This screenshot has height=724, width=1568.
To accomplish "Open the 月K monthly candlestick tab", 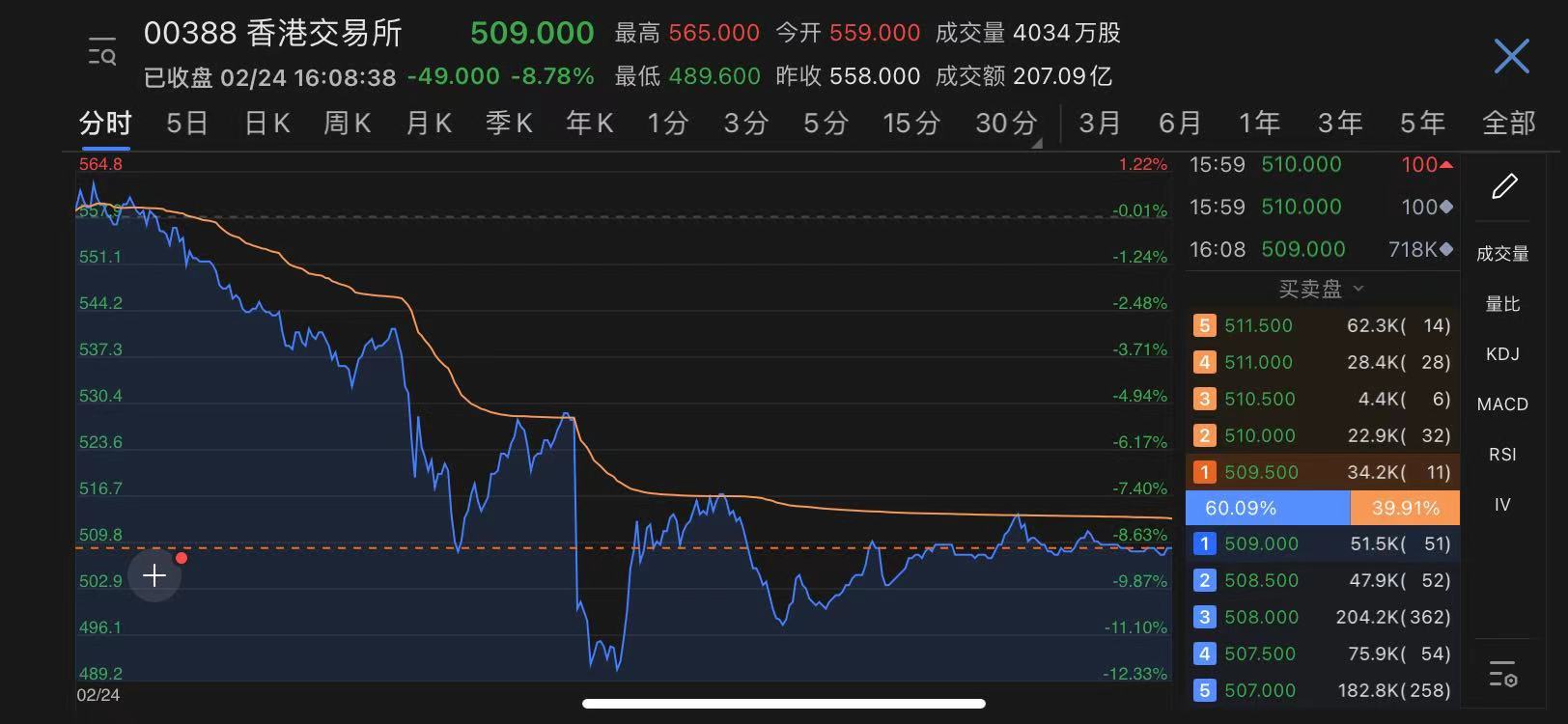I will pyautogui.click(x=429, y=124).
